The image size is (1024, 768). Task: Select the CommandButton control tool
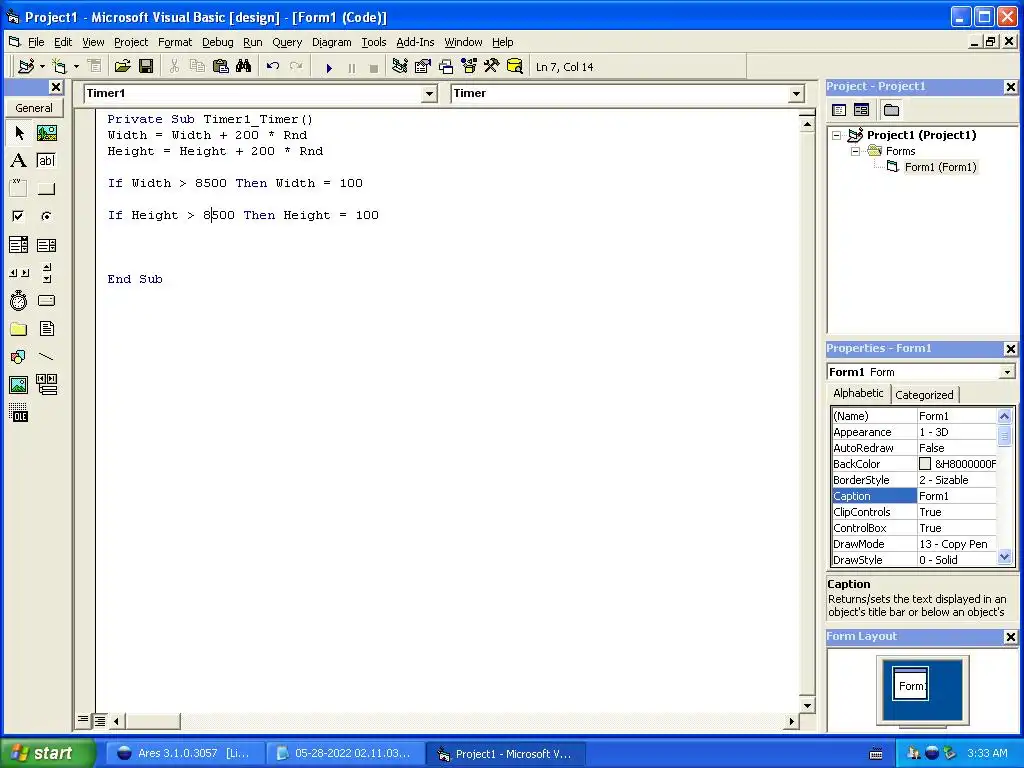46,189
